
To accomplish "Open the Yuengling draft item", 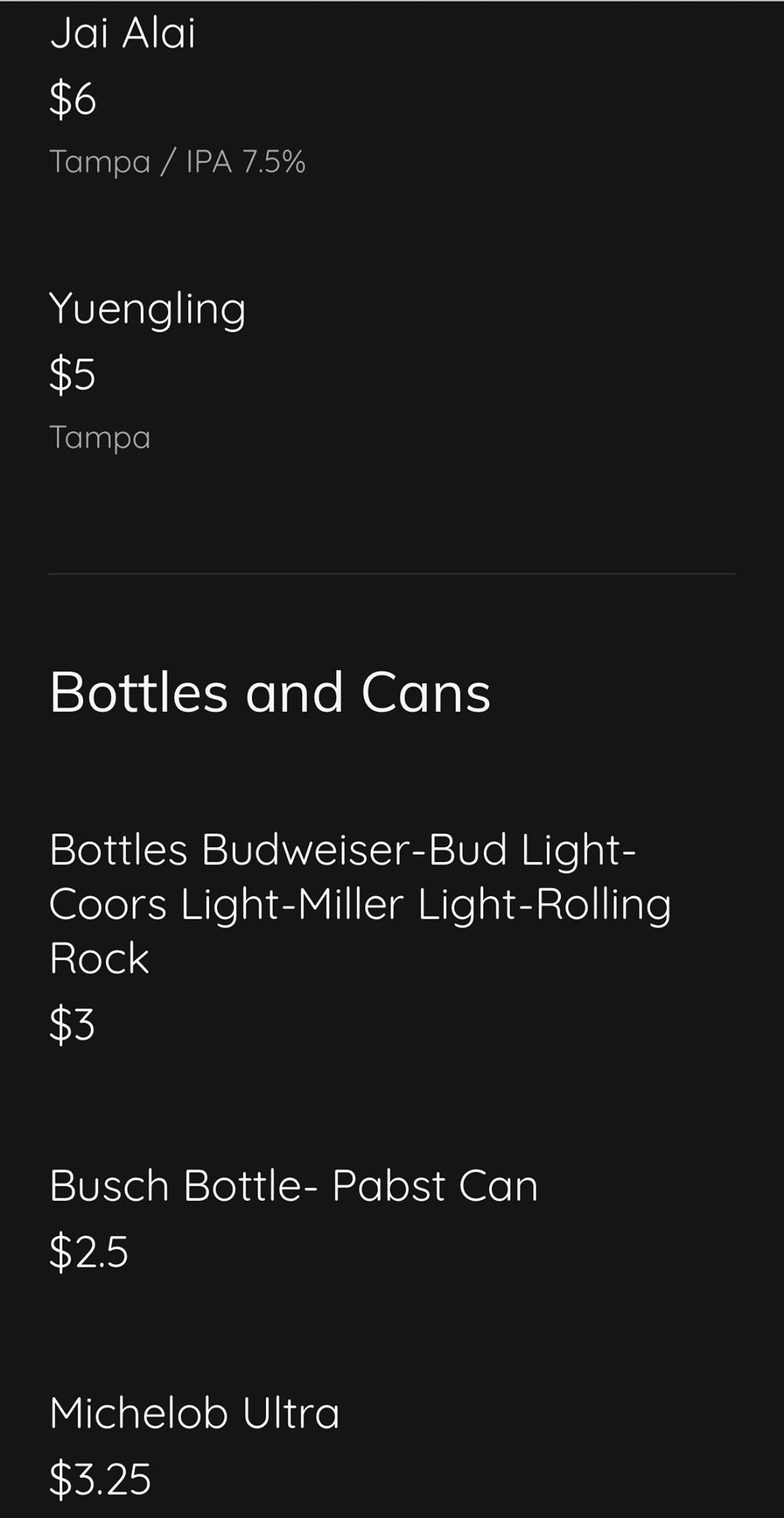I will click(x=147, y=308).
